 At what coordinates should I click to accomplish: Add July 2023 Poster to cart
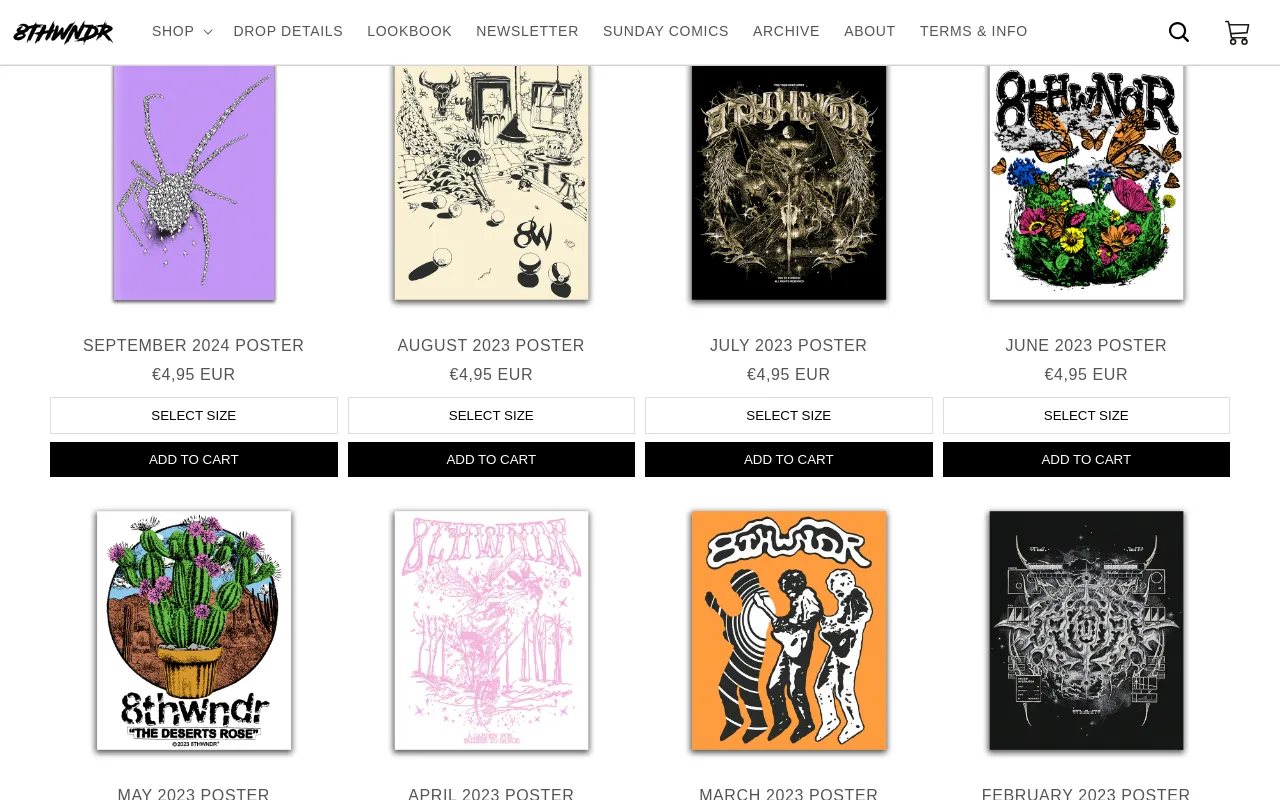(789, 459)
